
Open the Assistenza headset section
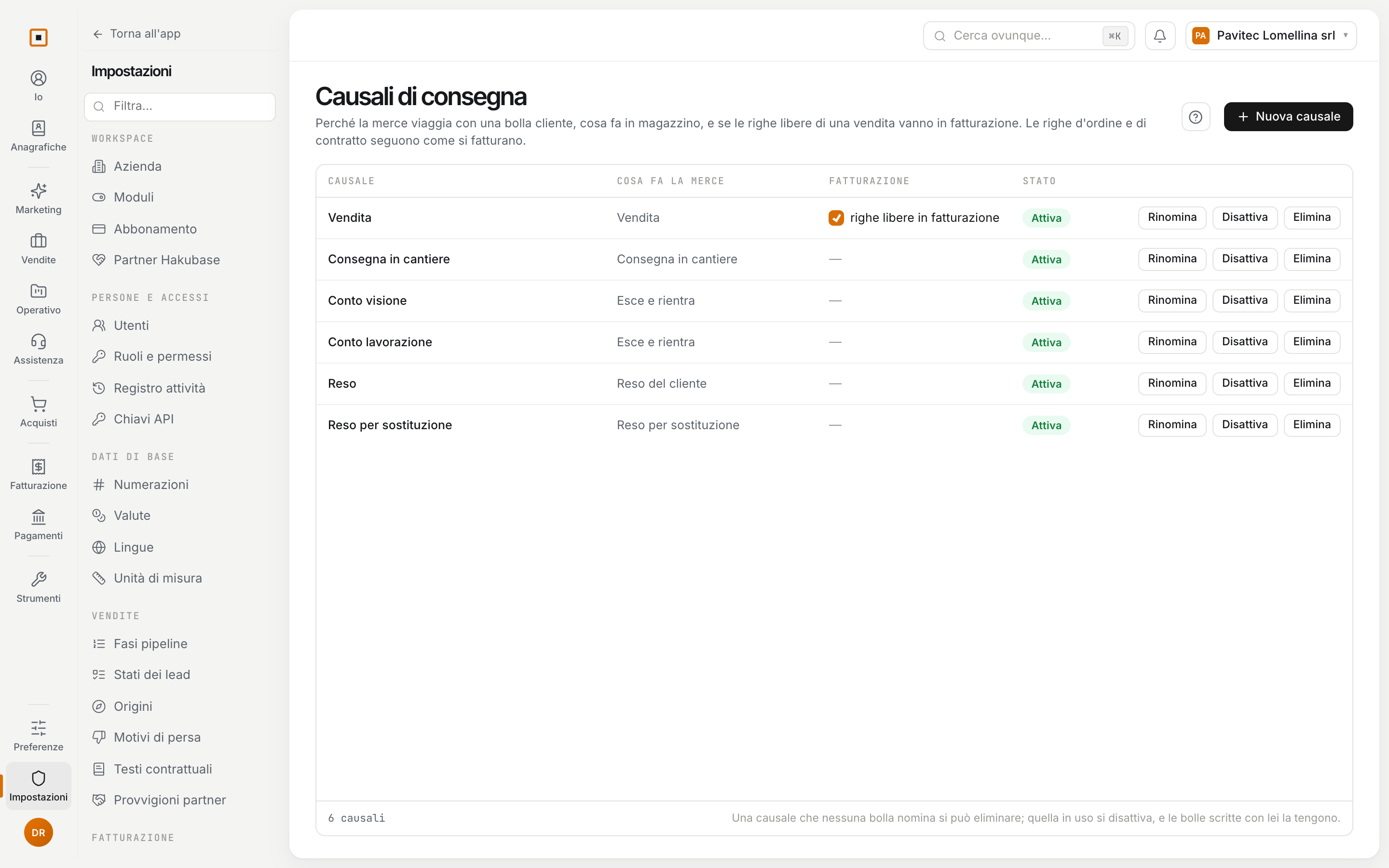point(39,349)
